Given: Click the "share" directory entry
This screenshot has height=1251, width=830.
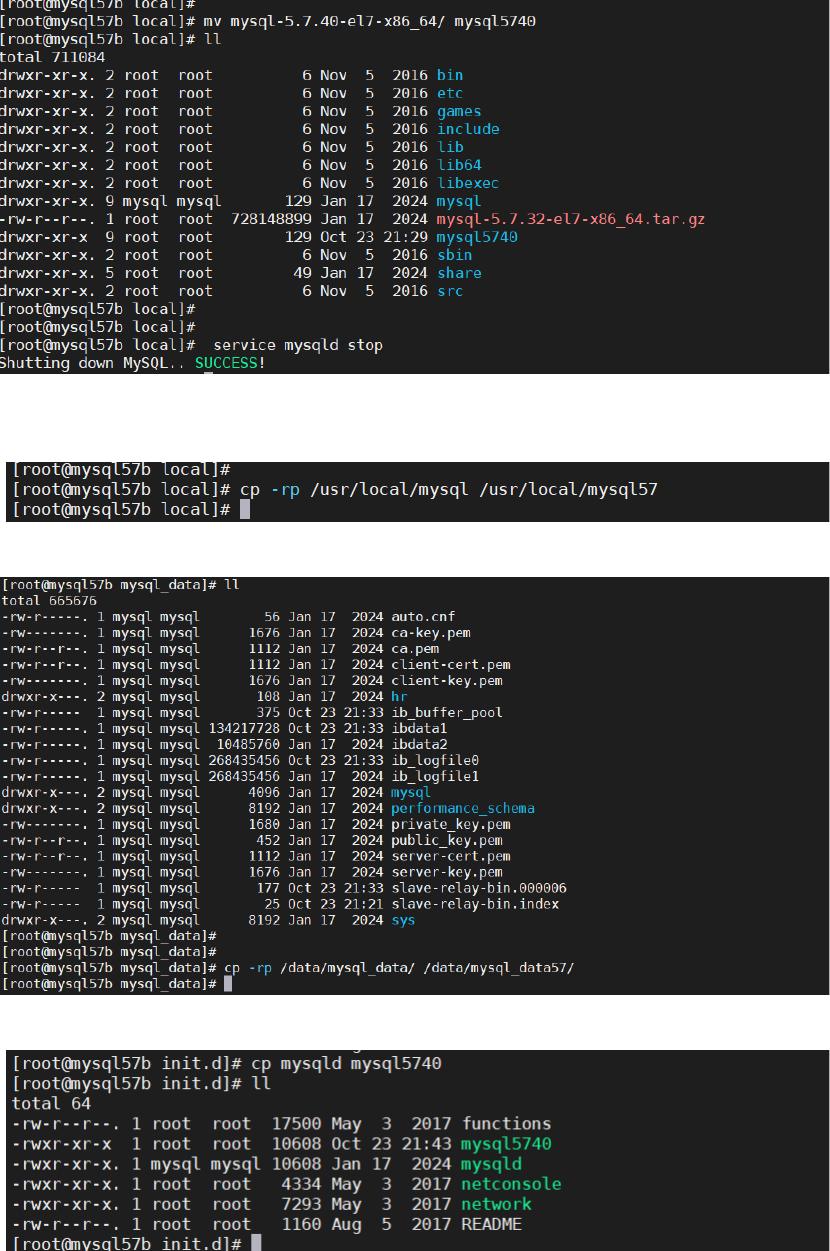Looking at the screenshot, I should pyautogui.click(x=458, y=273).
